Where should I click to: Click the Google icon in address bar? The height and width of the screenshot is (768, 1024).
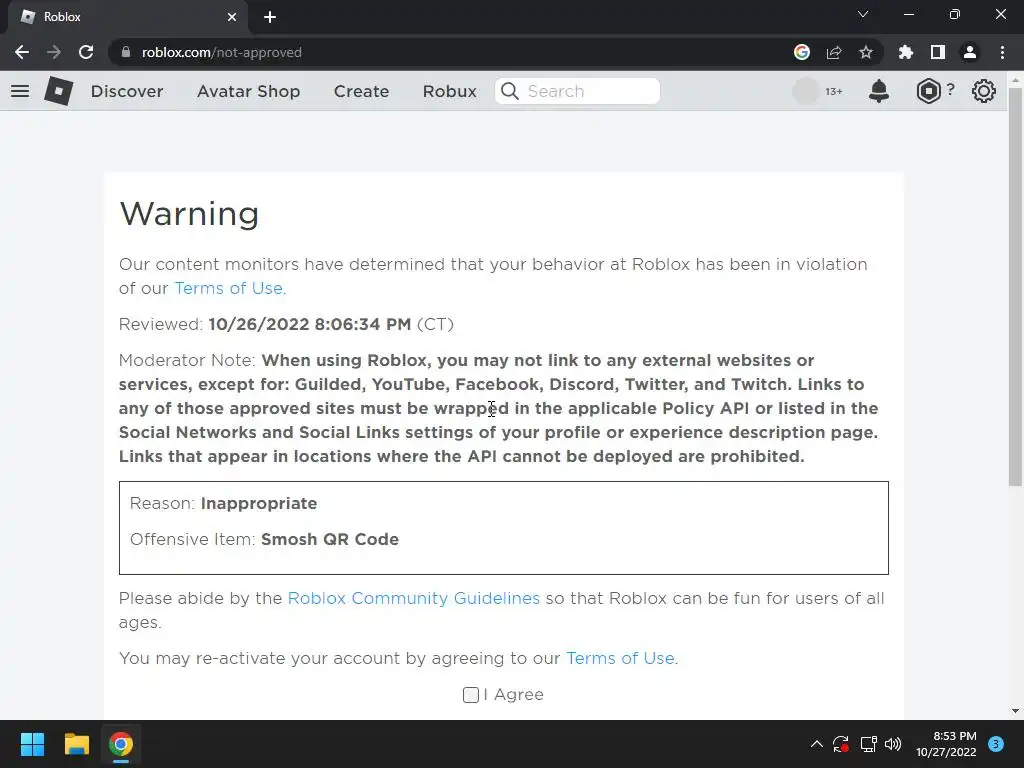(x=802, y=52)
